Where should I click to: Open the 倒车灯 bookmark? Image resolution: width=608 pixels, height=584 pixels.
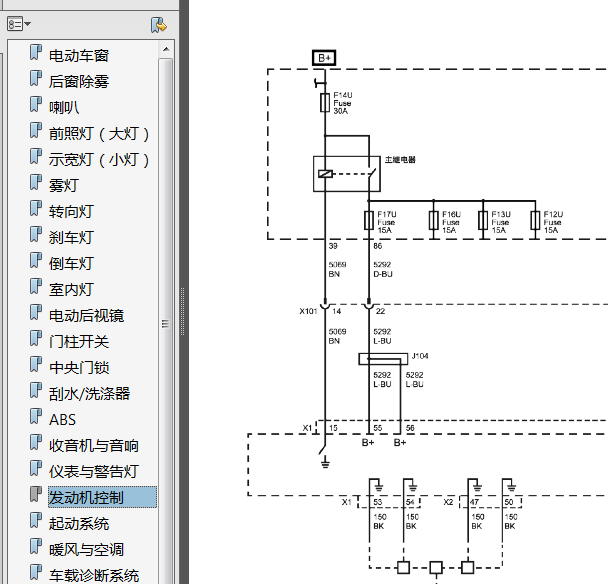[x=71, y=264]
